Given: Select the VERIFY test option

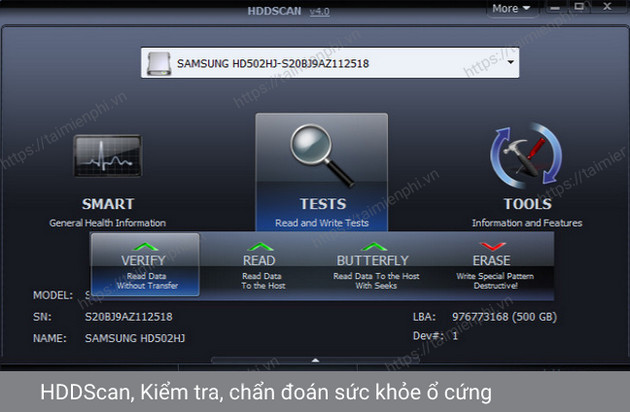Looking at the screenshot, I should click(145, 265).
